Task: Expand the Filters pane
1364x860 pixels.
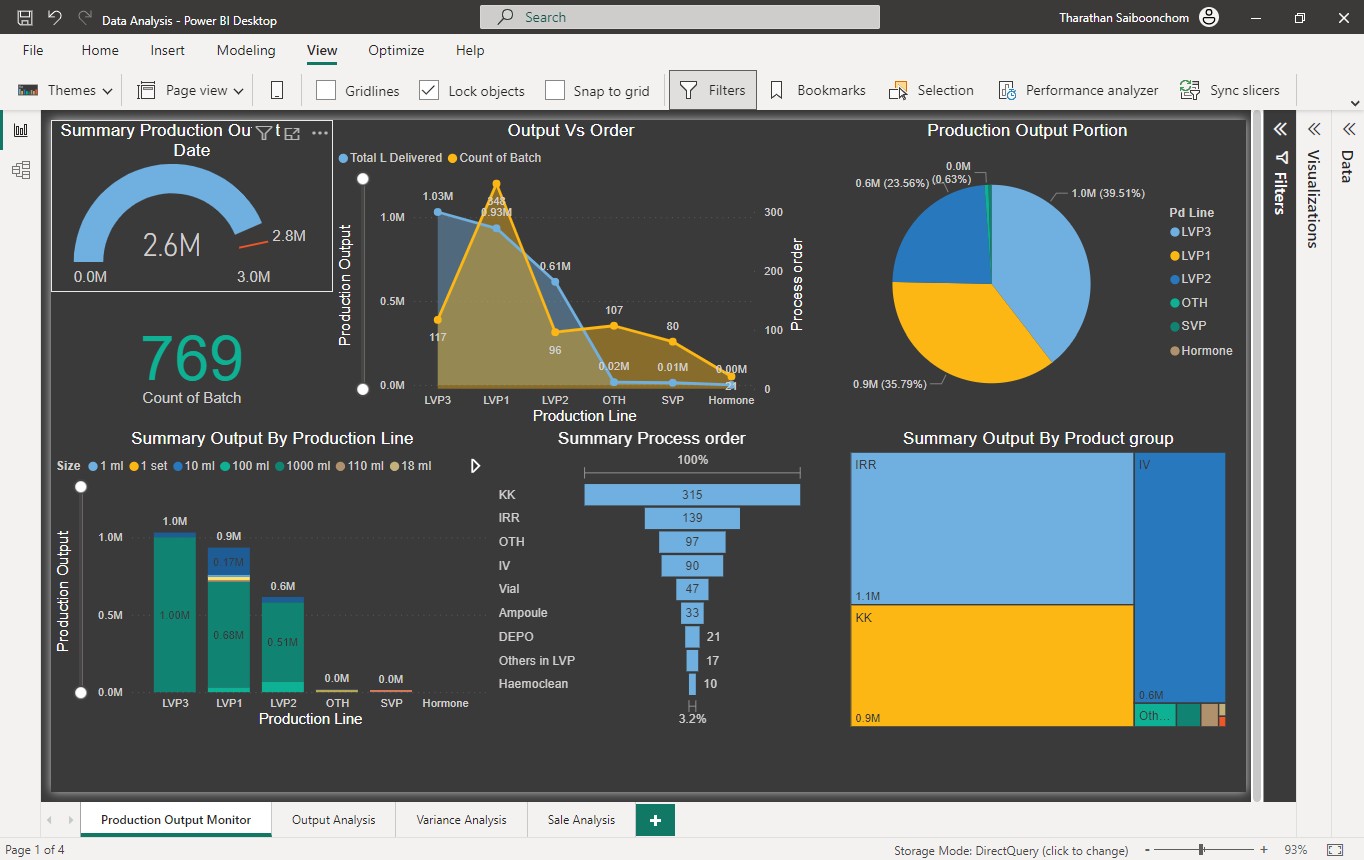Action: [x=1279, y=129]
